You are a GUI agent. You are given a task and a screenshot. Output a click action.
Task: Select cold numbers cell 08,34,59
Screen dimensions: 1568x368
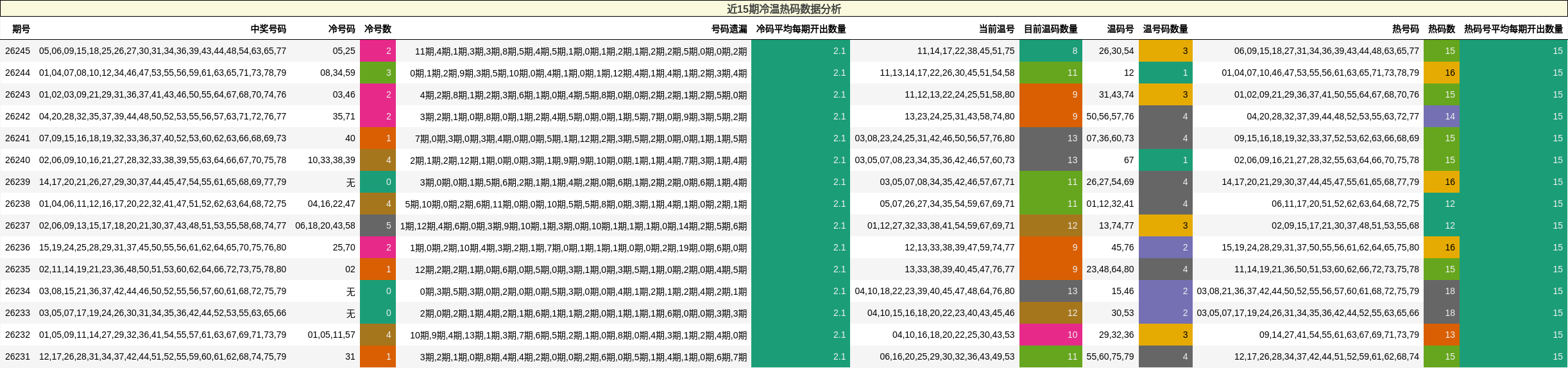337,73
